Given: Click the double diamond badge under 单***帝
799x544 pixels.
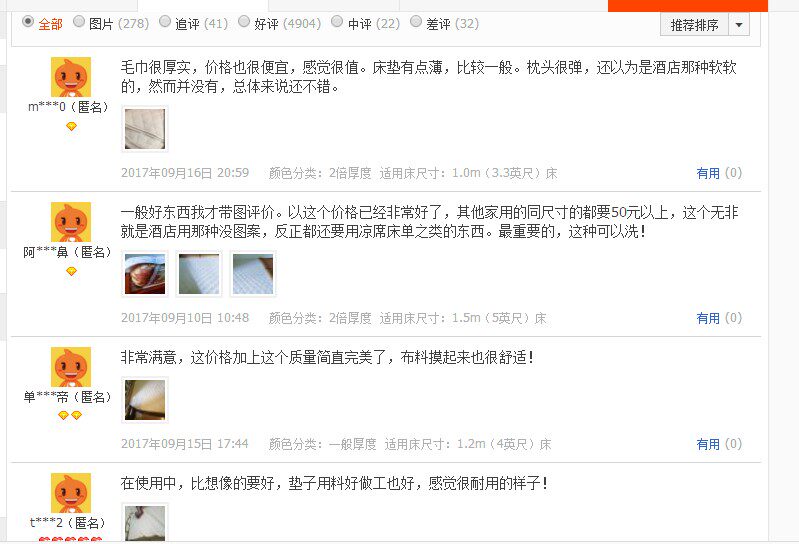Looking at the screenshot, I should [70, 416].
